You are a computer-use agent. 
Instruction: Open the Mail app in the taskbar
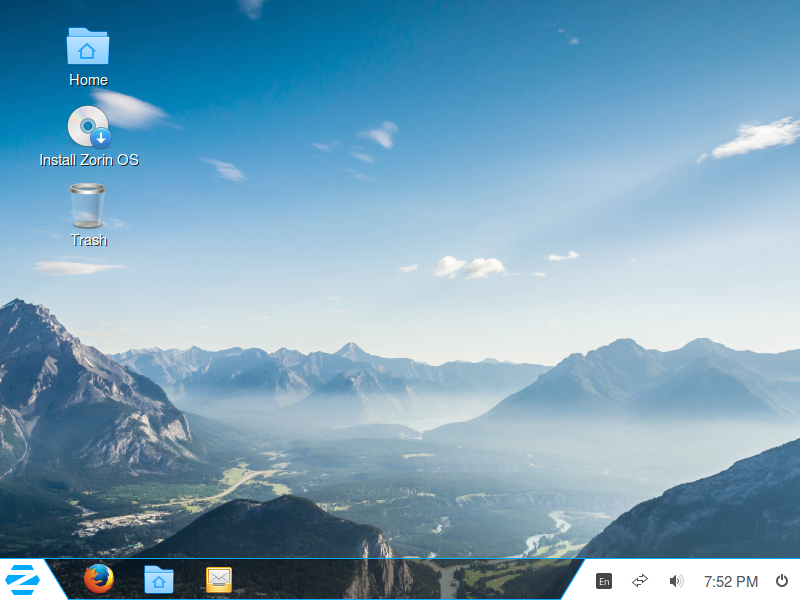click(x=219, y=580)
